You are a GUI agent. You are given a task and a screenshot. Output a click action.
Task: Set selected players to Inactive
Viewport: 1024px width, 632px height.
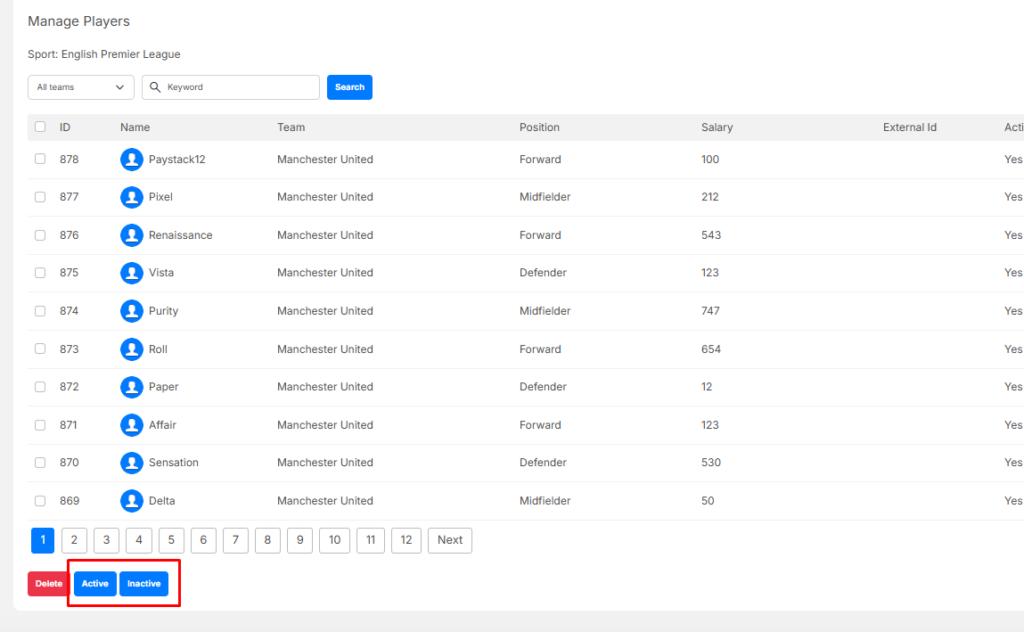click(144, 584)
